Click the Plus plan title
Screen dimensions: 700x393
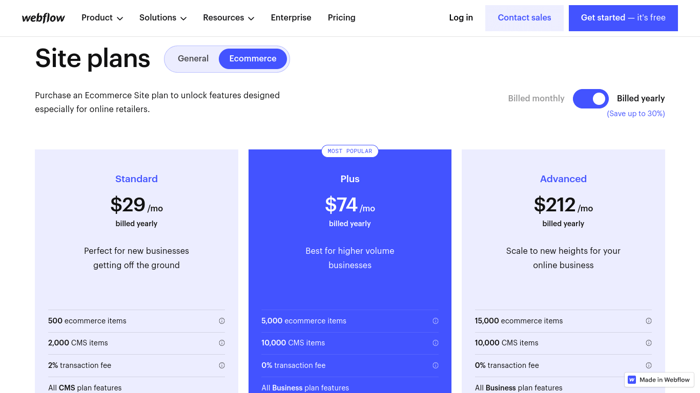pos(350,179)
